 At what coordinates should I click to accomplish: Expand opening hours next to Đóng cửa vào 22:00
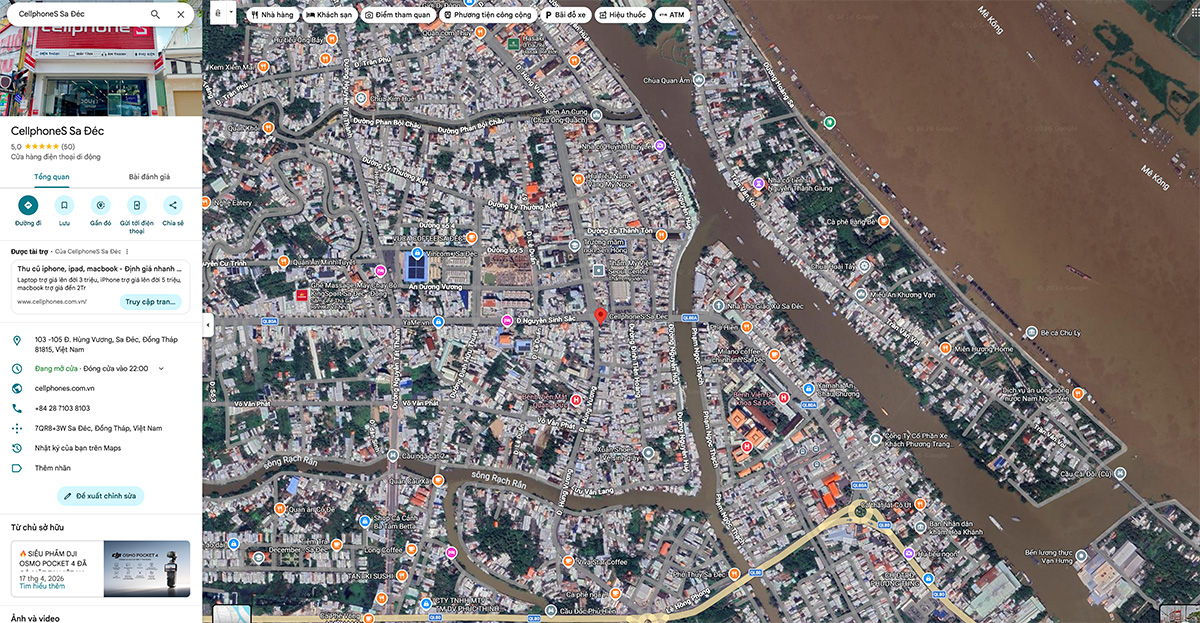point(161,368)
